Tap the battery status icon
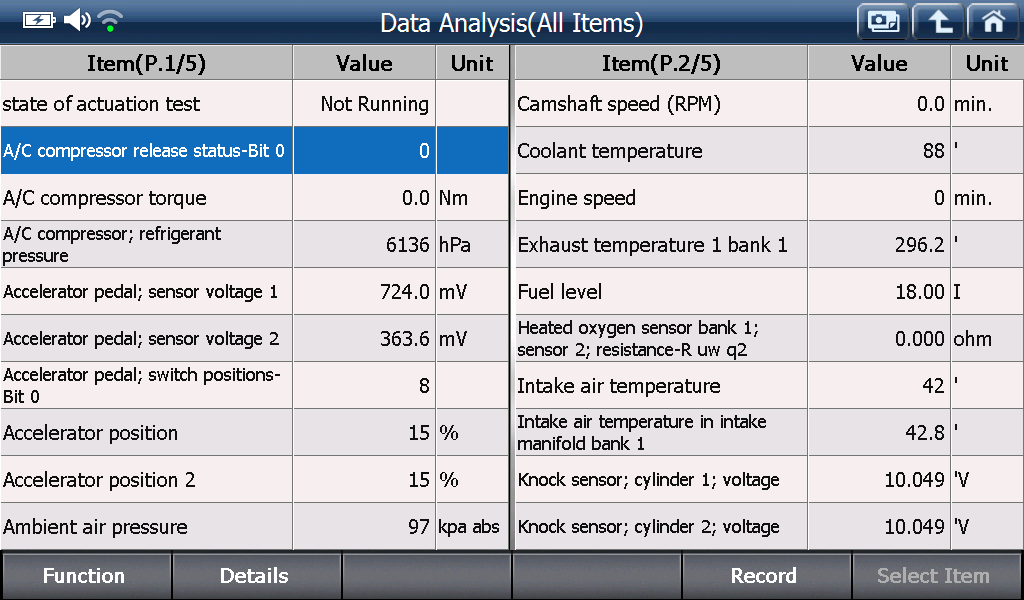1024x600 pixels. point(39,20)
